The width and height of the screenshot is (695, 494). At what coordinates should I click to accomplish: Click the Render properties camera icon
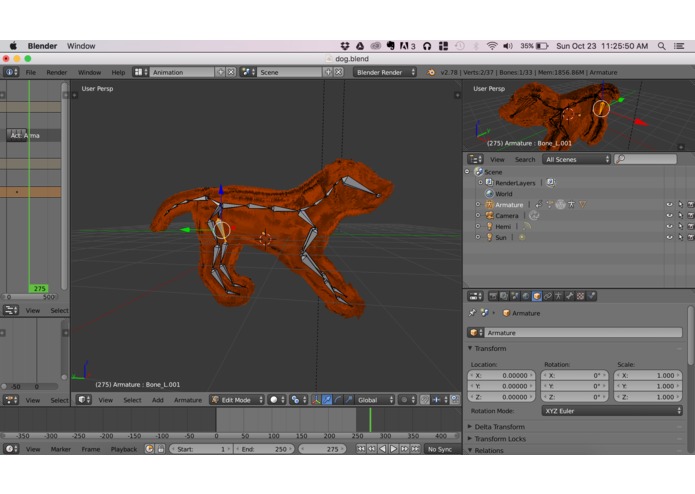click(493, 296)
